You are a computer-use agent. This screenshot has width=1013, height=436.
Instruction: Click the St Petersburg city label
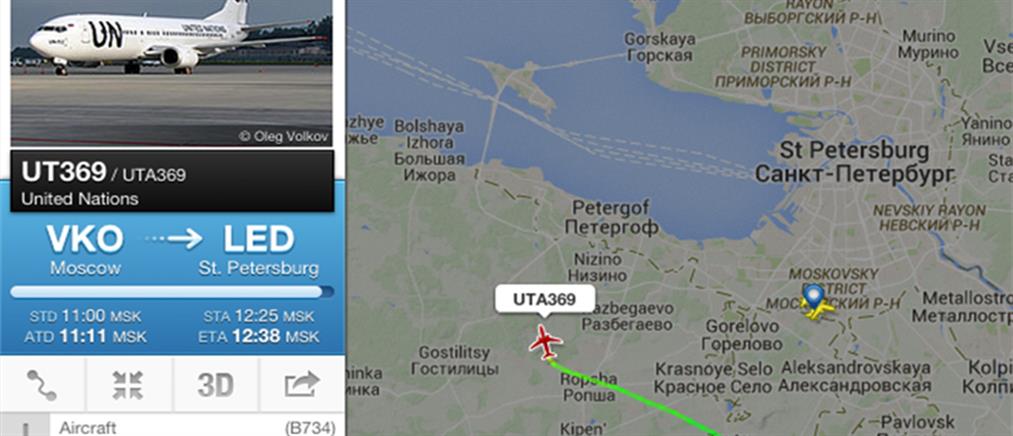(x=854, y=162)
